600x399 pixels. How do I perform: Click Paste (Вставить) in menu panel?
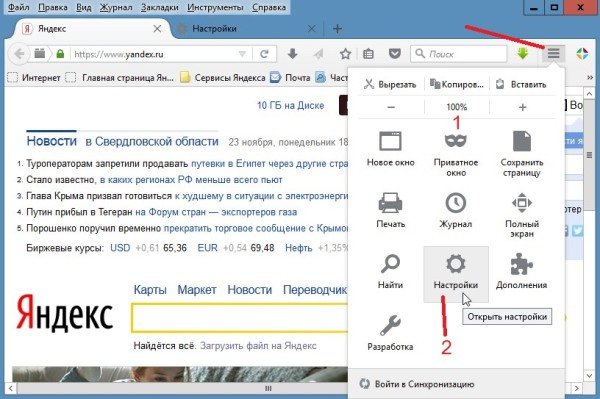[522, 84]
